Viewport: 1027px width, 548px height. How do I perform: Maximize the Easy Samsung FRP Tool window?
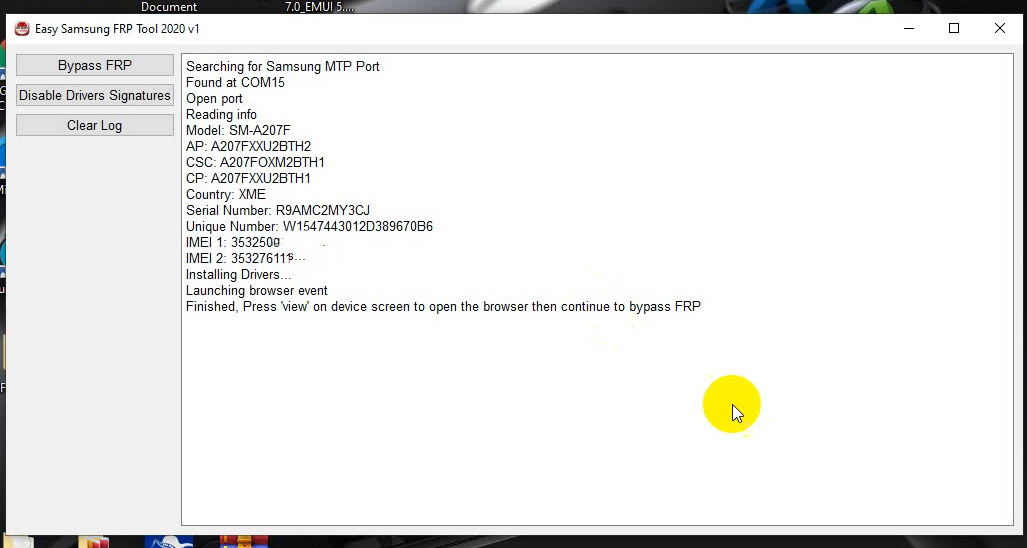click(954, 29)
